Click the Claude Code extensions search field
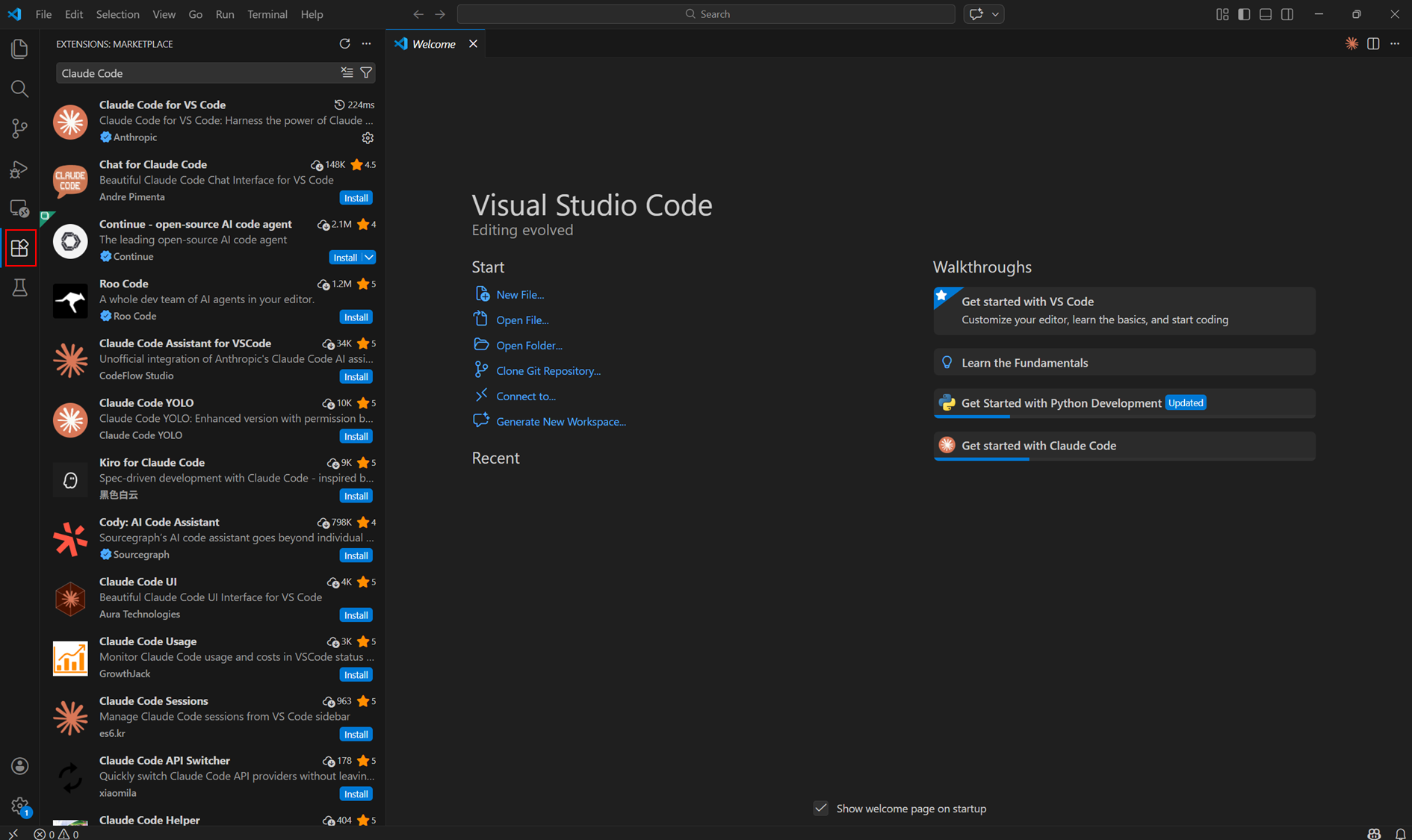 198,72
